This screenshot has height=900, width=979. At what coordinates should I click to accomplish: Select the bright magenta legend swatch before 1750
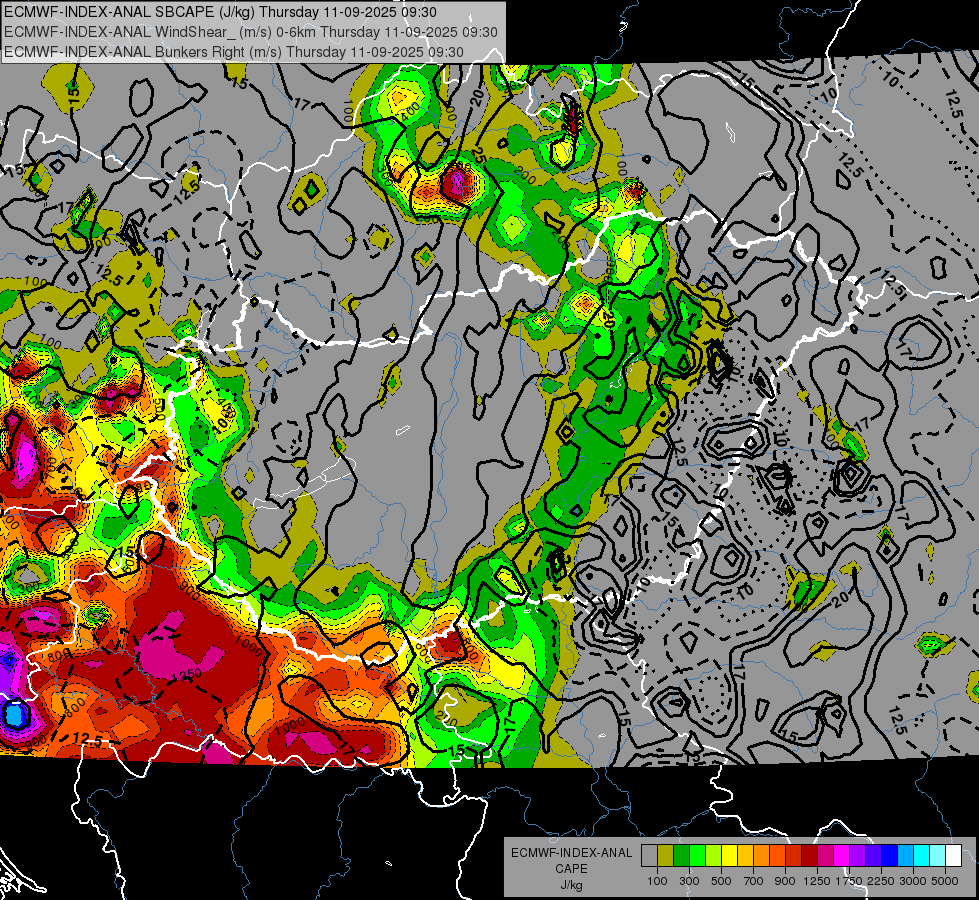[x=842, y=856]
